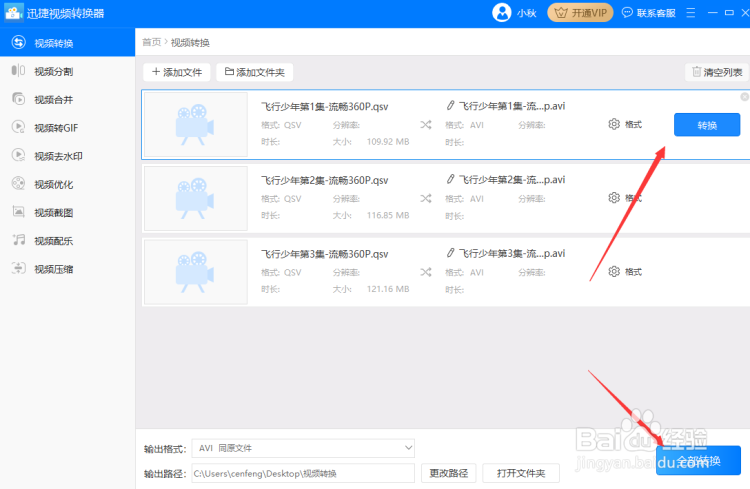
Task: Click the size value 121.16 MB
Action: tap(388, 289)
